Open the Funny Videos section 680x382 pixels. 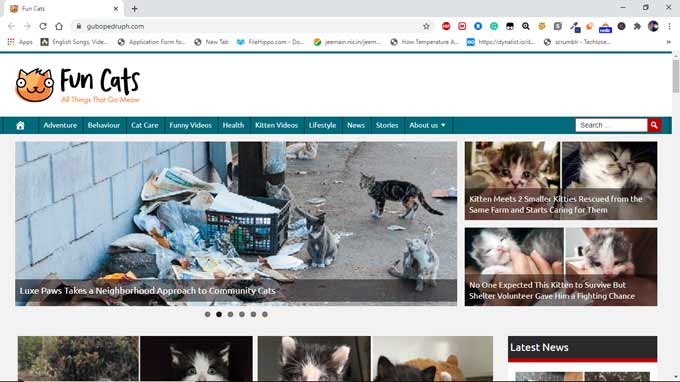[x=190, y=125]
